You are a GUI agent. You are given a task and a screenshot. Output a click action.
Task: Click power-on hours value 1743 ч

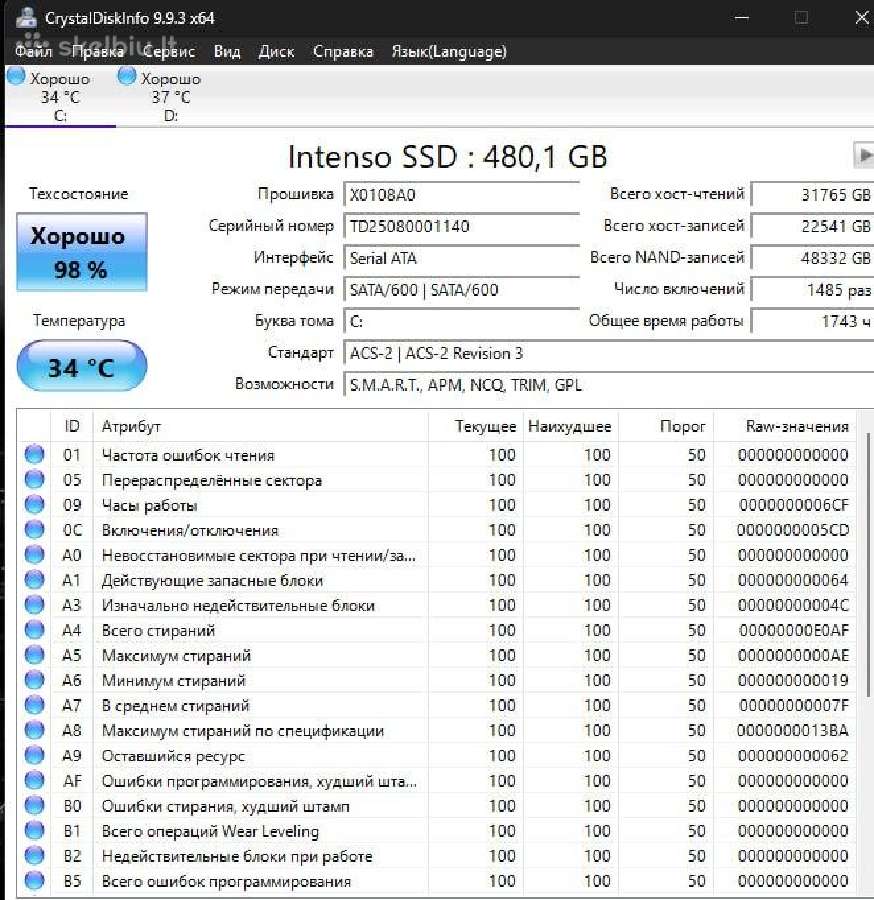point(813,321)
